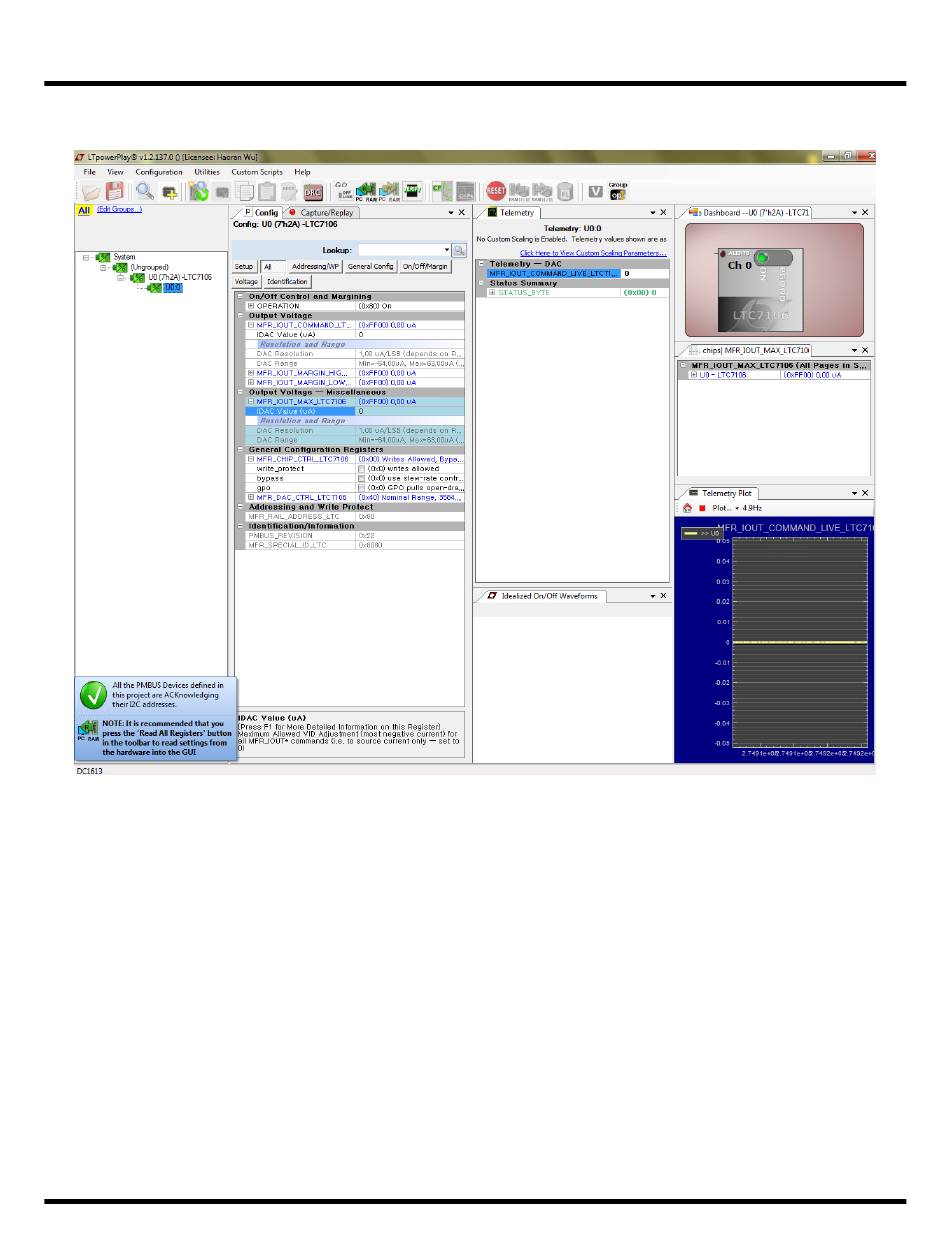Viewport: 950px width, 1248px height.
Task: Expand the MFR_DAC_CTRL_LTC7106 row
Action: click(251, 497)
